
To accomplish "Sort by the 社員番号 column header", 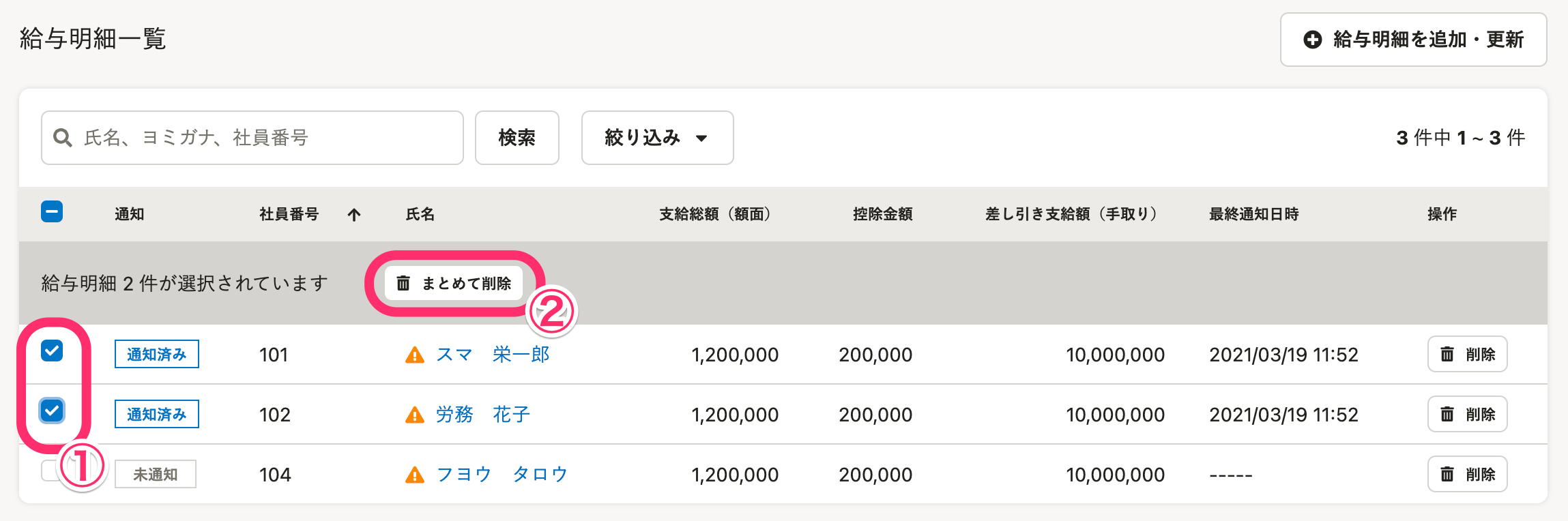I will click(289, 214).
